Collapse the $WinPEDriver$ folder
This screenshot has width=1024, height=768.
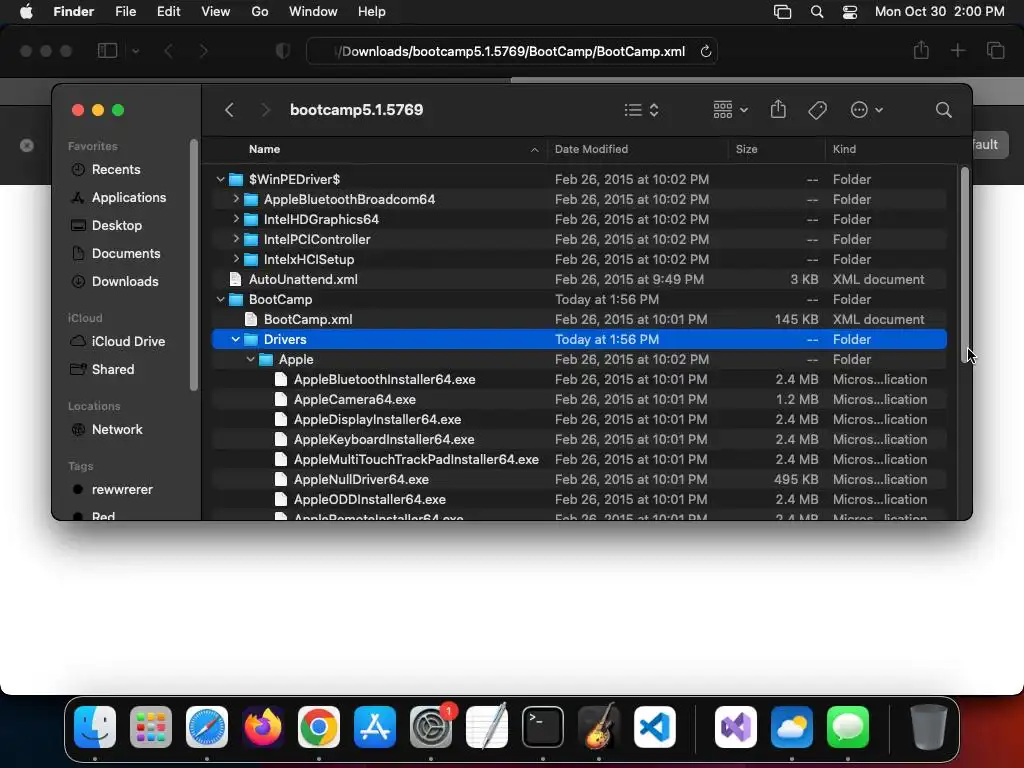tap(221, 179)
